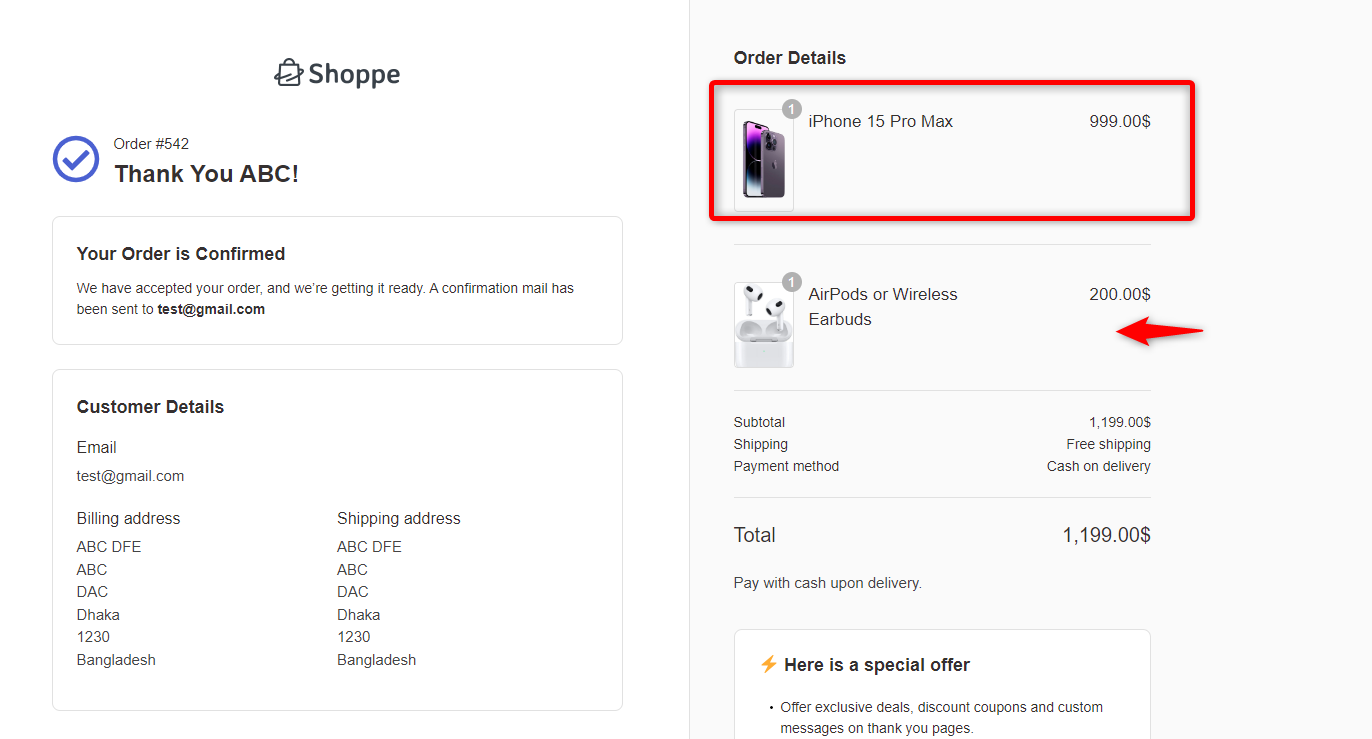Click 1230 in the billing address

pyautogui.click(x=93, y=637)
